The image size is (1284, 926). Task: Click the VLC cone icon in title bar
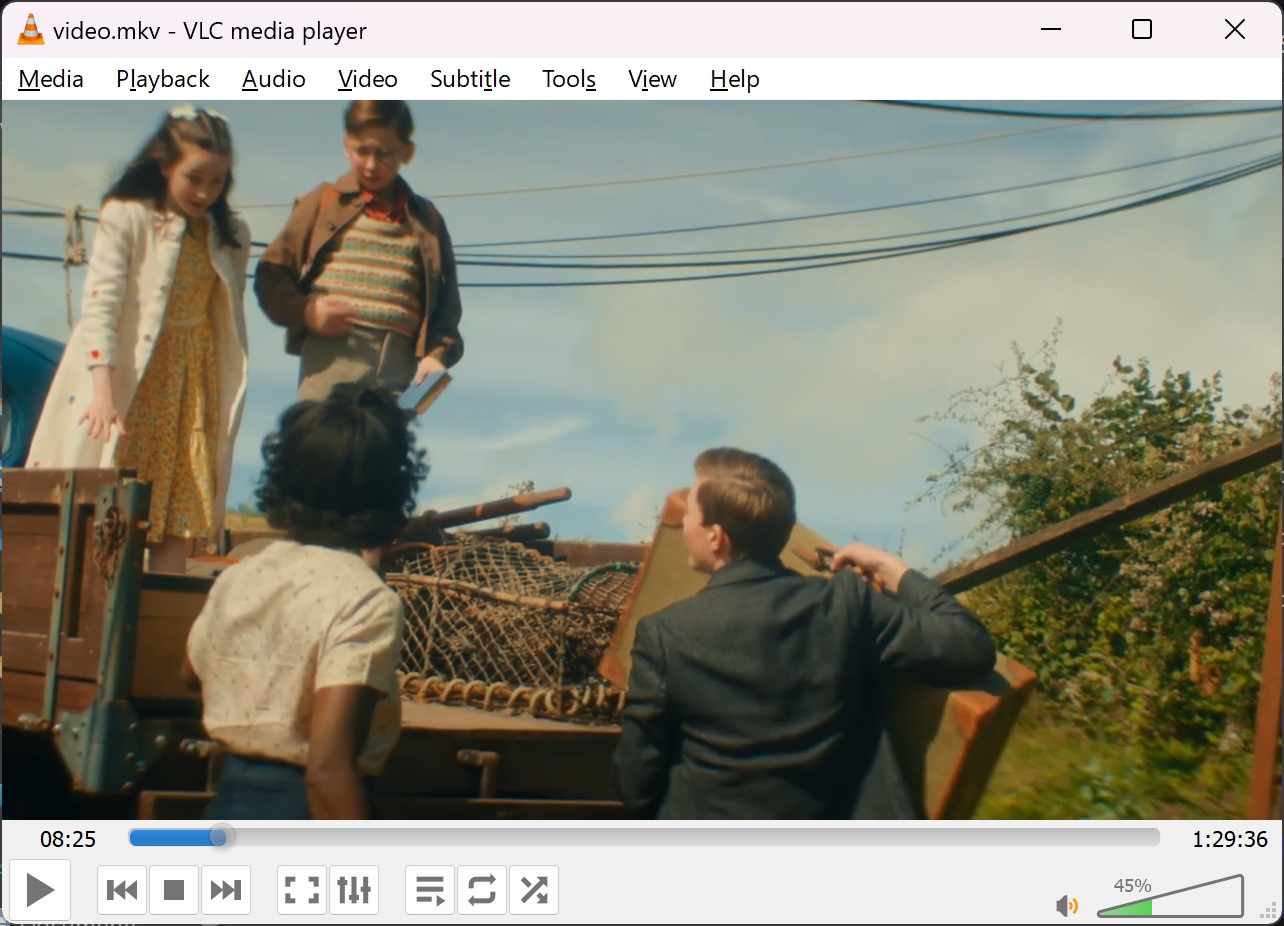[x=31, y=30]
